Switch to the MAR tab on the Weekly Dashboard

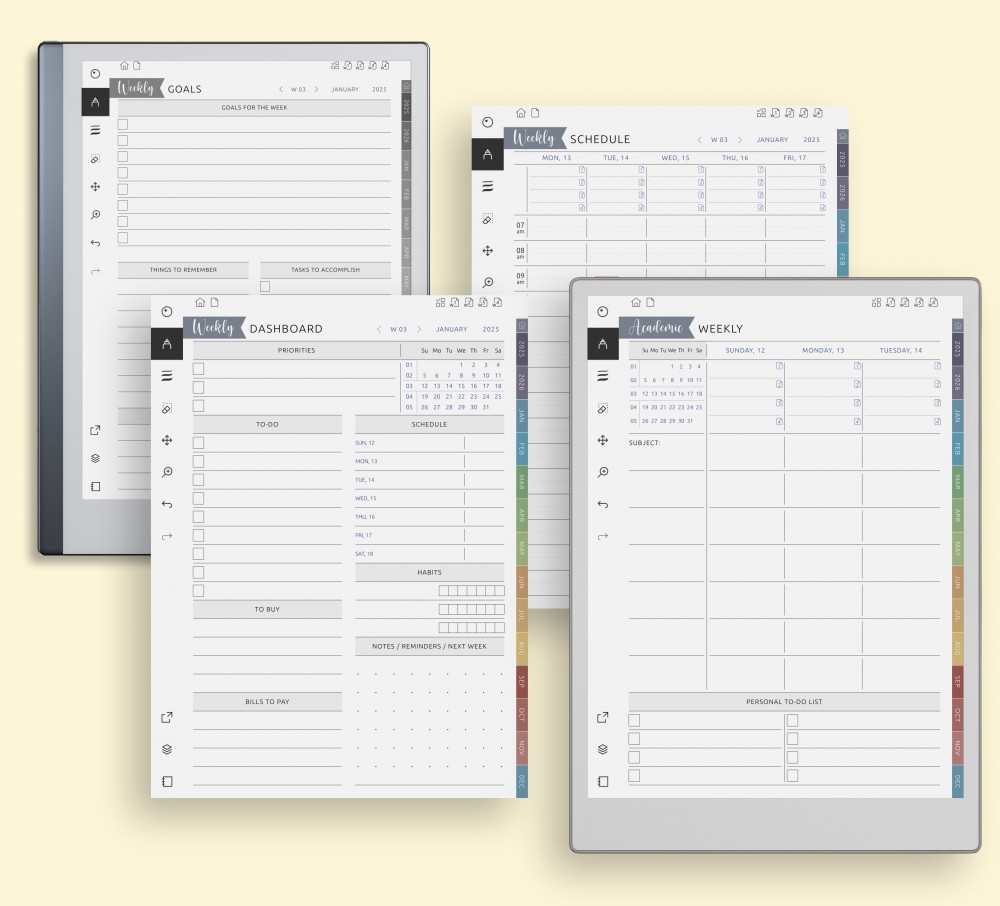tap(522, 481)
